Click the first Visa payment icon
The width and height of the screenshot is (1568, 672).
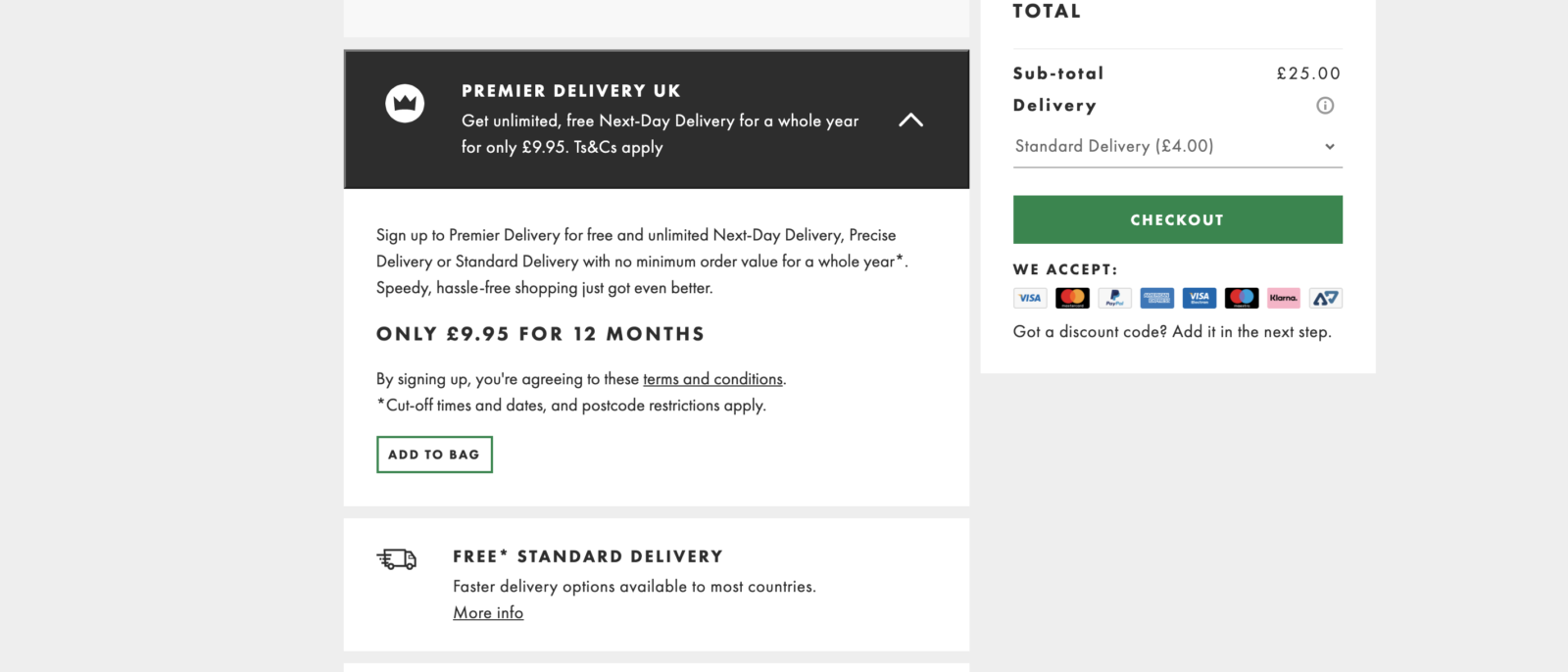point(1030,298)
